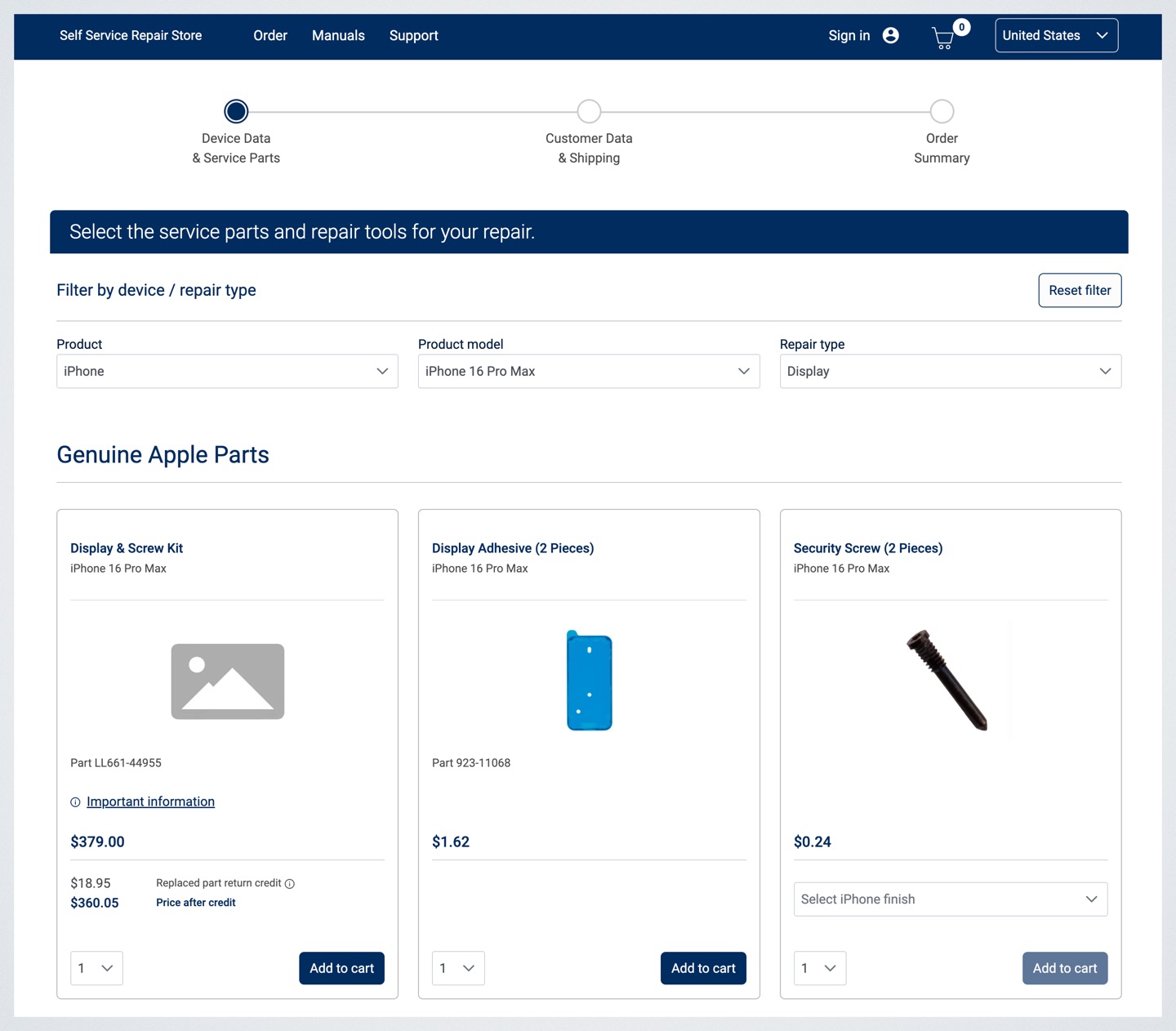This screenshot has width=1176, height=1031.
Task: Click the Display Adhesive product image
Action: (x=589, y=681)
